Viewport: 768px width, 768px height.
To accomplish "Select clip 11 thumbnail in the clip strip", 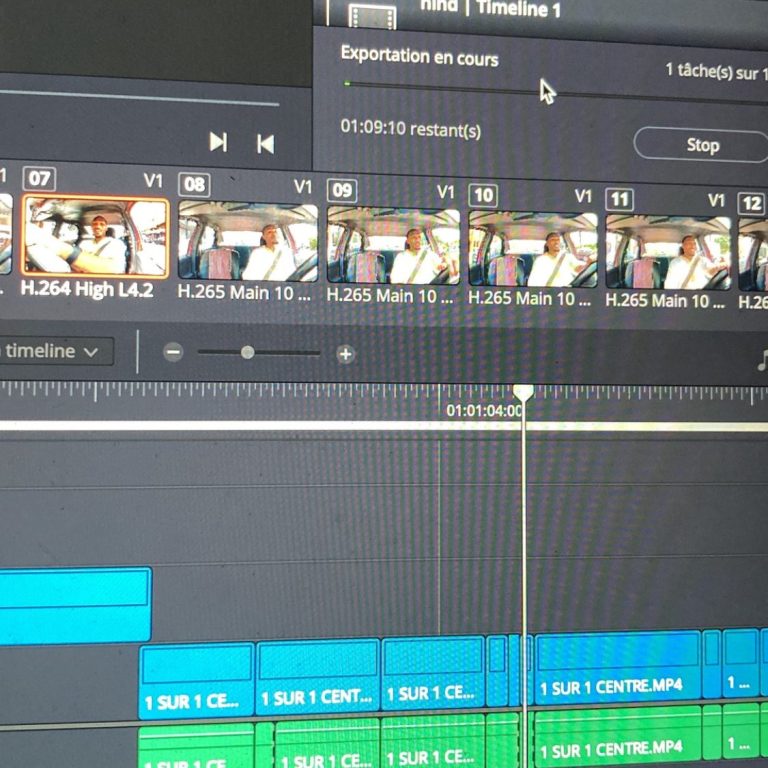I will [x=668, y=251].
